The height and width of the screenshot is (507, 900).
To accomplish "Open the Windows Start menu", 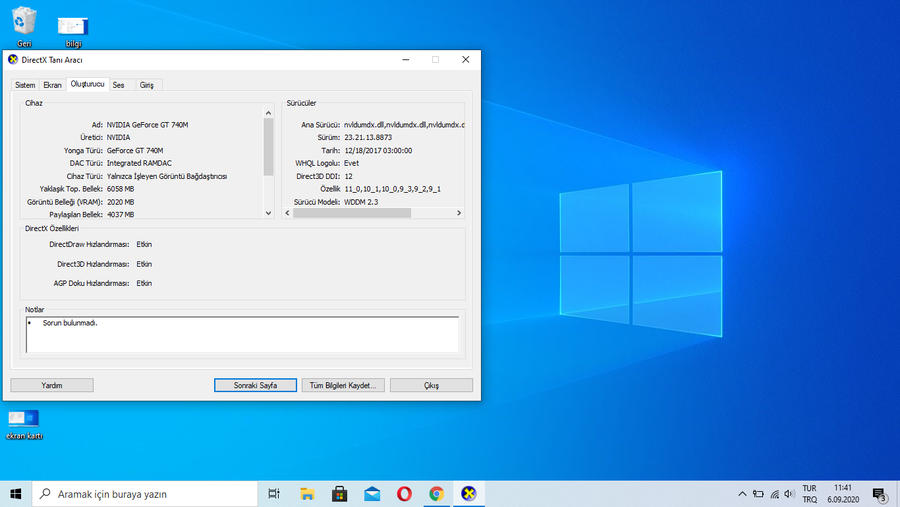I will pos(15,494).
